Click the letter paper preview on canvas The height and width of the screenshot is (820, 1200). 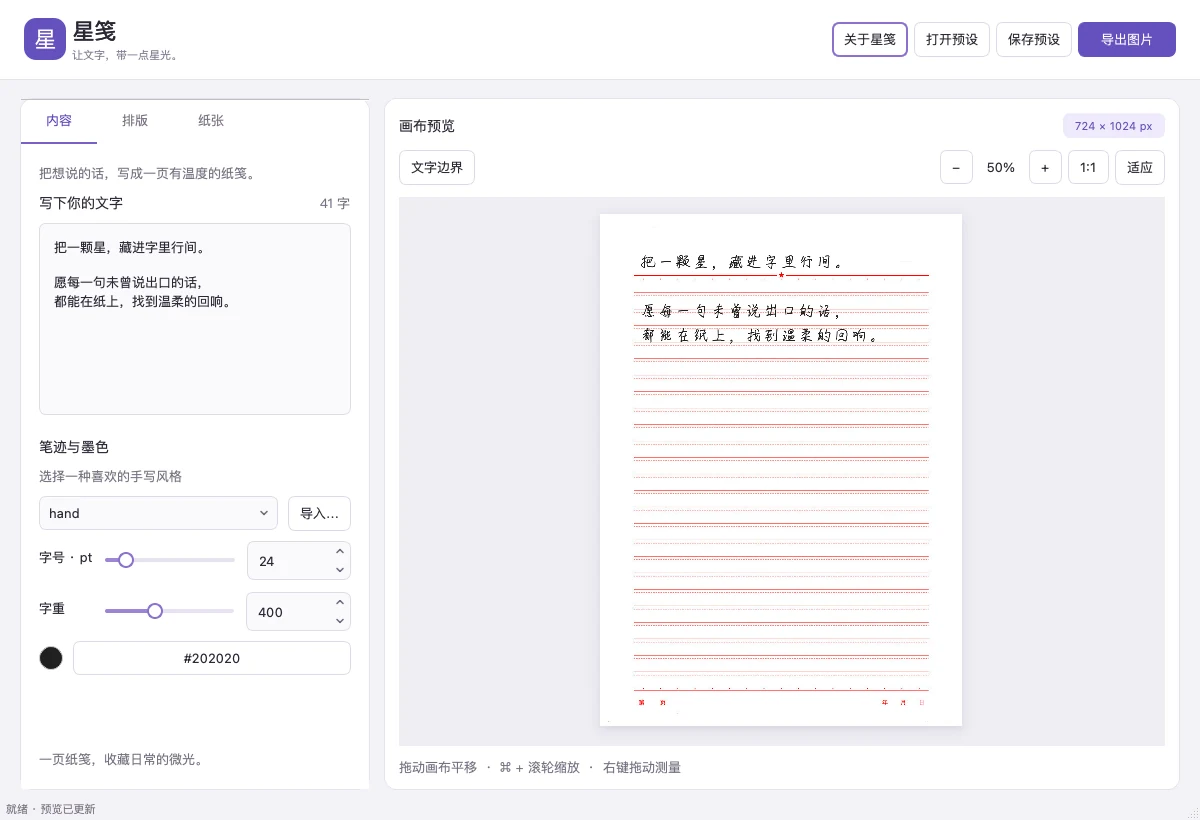pos(781,470)
